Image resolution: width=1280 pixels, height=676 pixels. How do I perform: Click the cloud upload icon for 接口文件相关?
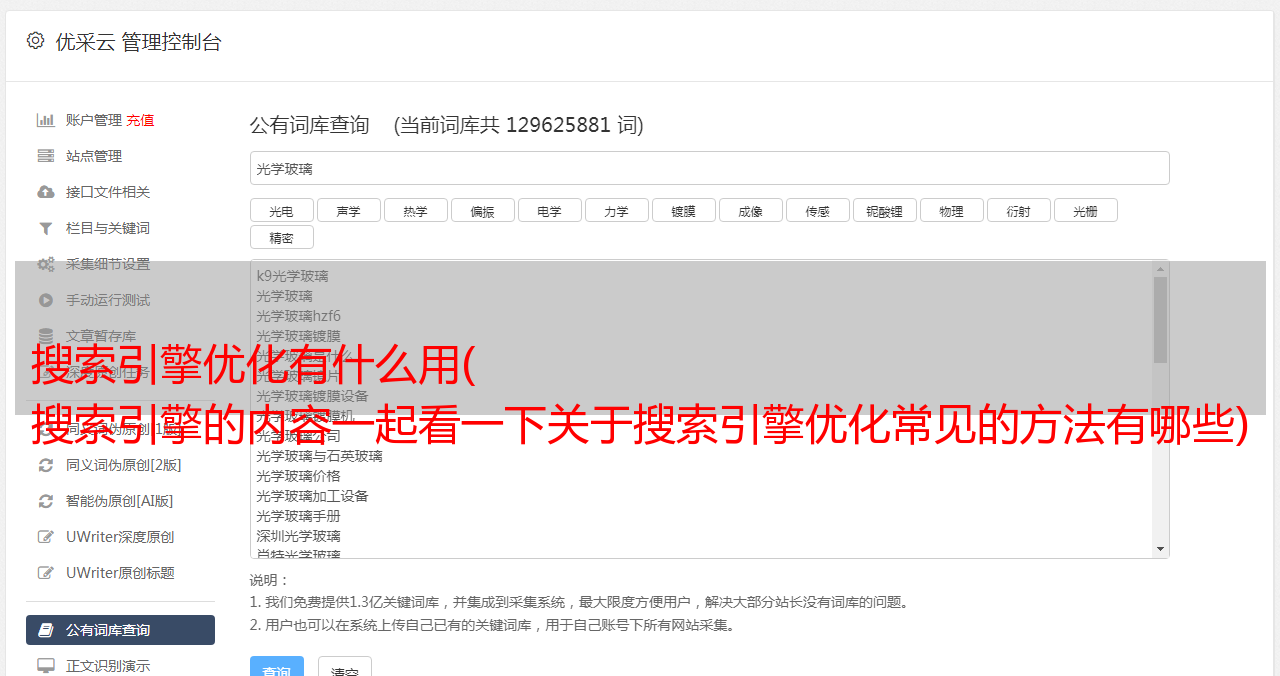point(46,192)
